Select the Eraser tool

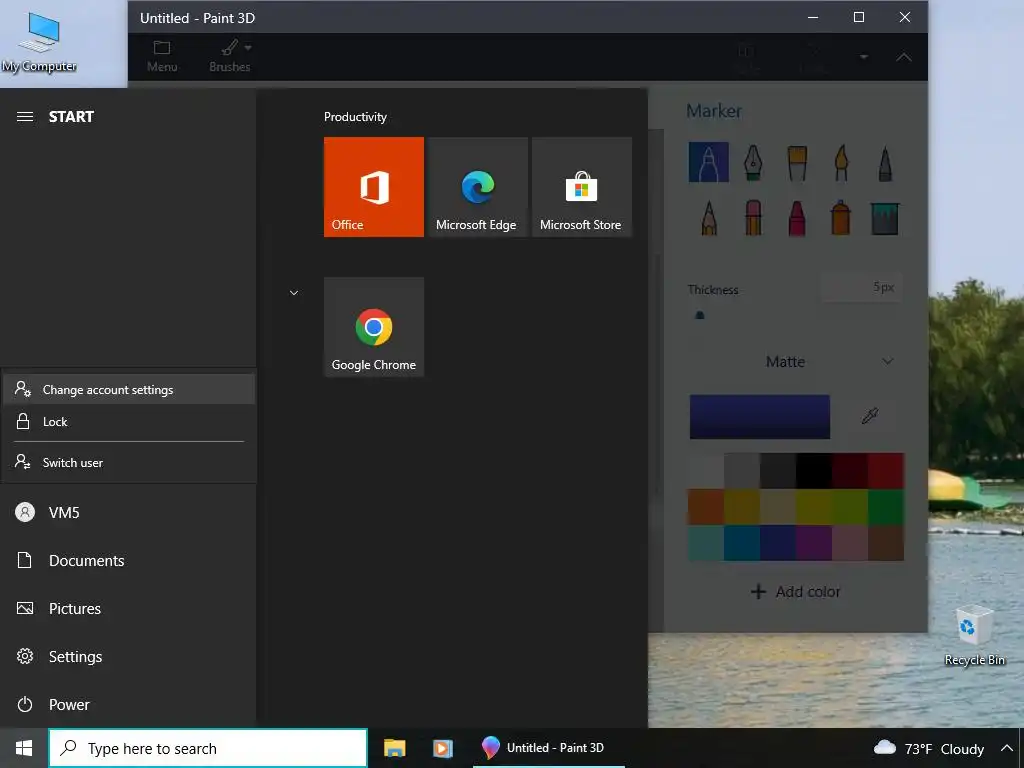[x=753, y=217]
